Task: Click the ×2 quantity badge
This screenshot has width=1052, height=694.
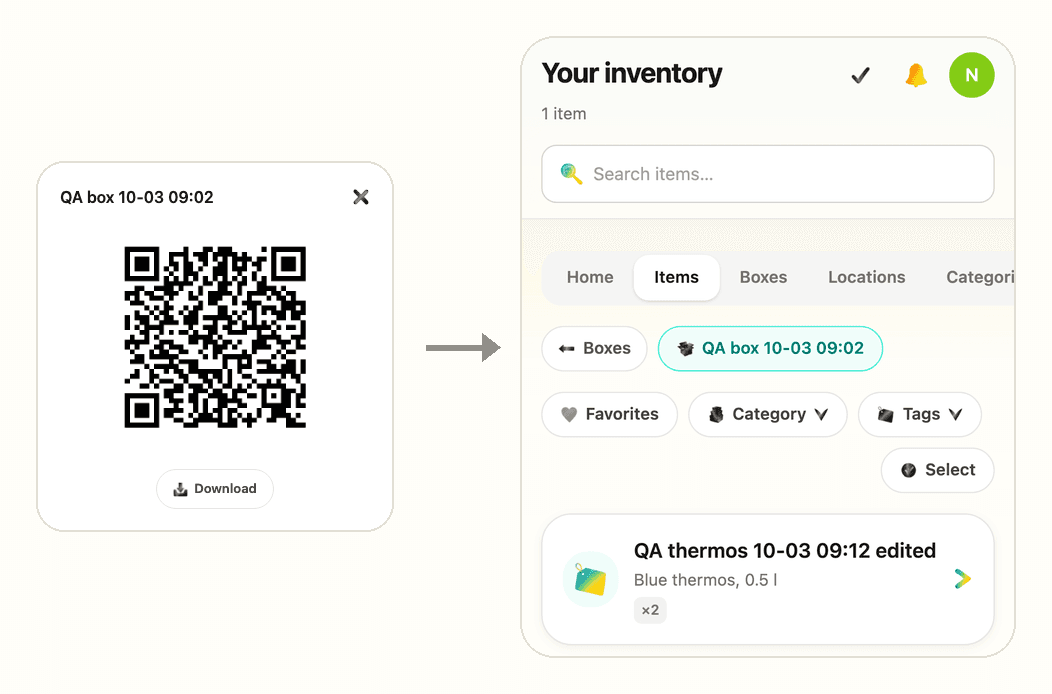Action: point(650,610)
